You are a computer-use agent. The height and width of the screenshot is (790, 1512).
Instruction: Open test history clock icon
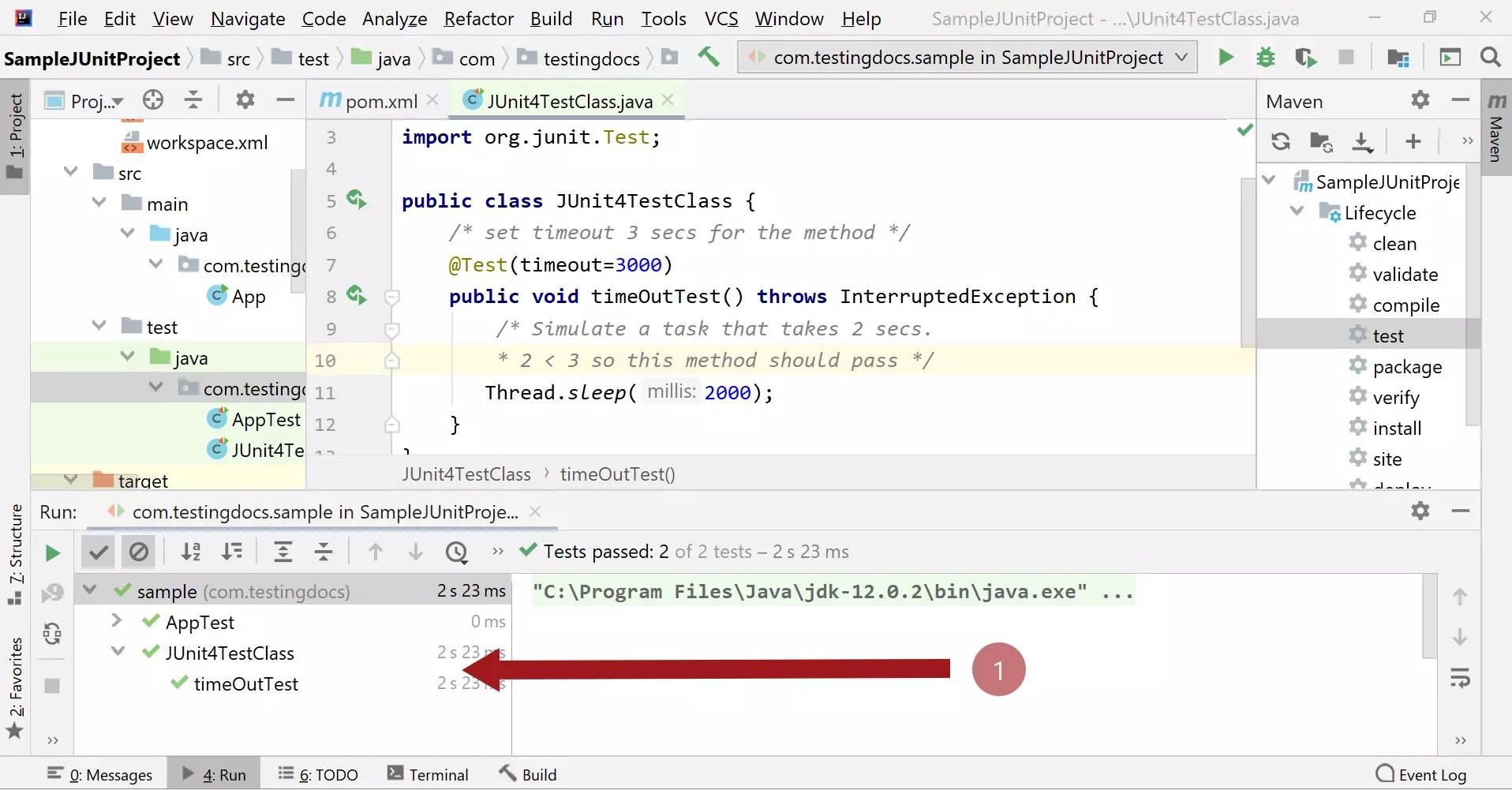click(458, 552)
